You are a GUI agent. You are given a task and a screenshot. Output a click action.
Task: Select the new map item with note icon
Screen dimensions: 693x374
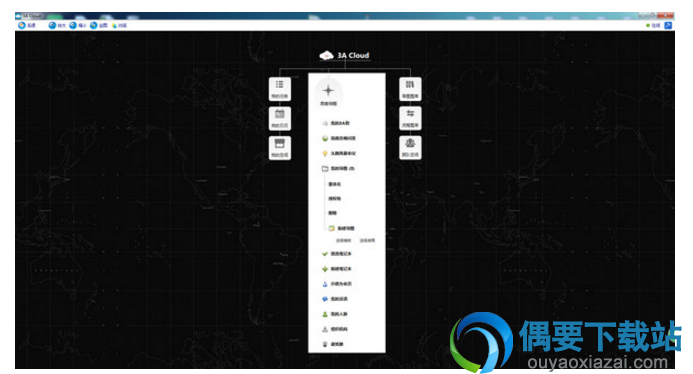pyautogui.click(x=341, y=229)
